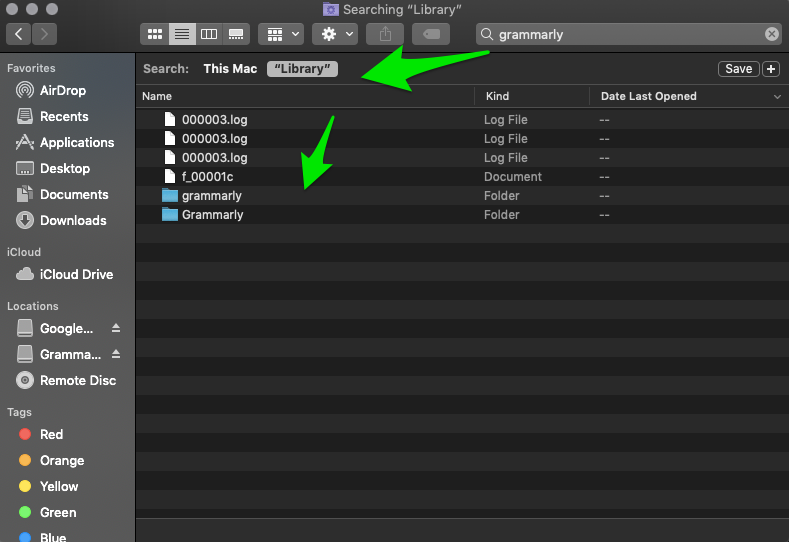Select the third 000003.log file
This screenshot has height=542, width=789.
coord(462,158)
